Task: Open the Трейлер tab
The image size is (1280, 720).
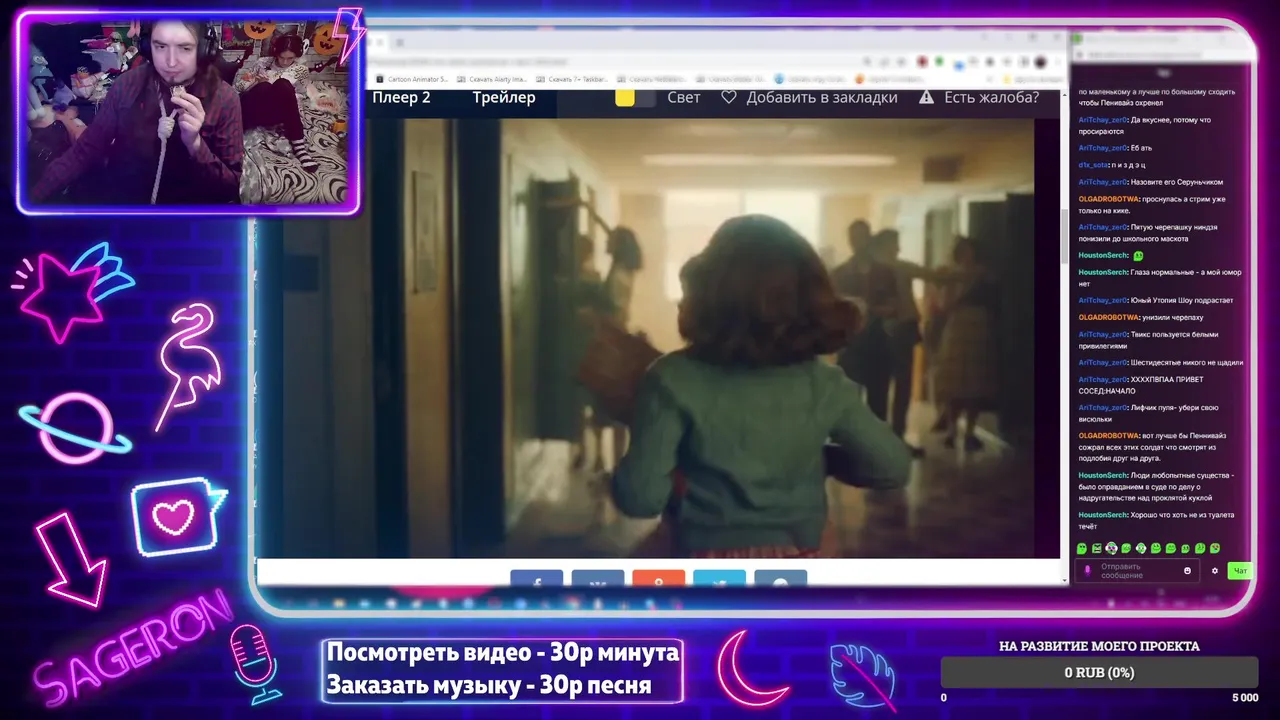Action: coord(504,97)
